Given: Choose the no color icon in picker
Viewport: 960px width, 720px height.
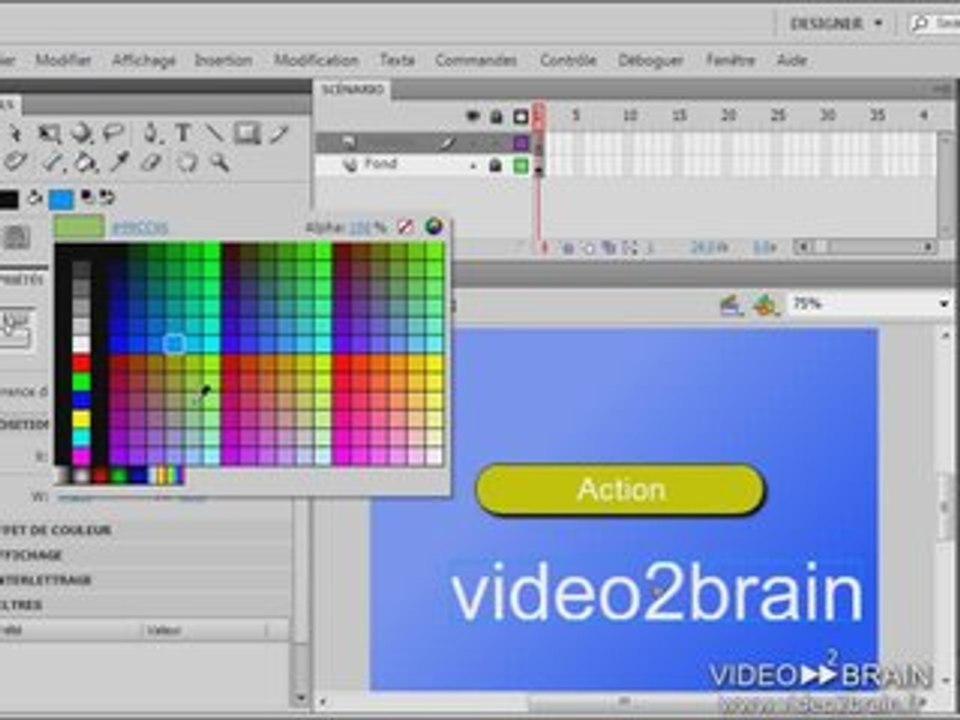Looking at the screenshot, I should (405, 227).
